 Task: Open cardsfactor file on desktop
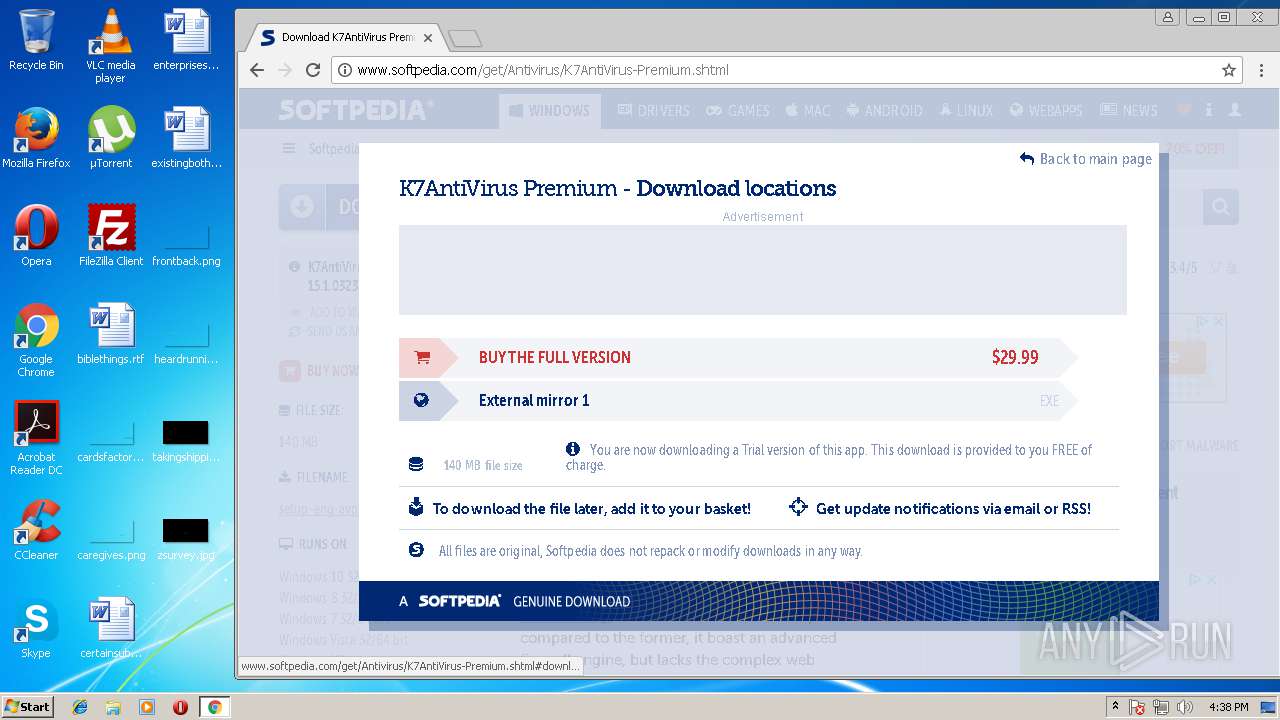[110, 441]
